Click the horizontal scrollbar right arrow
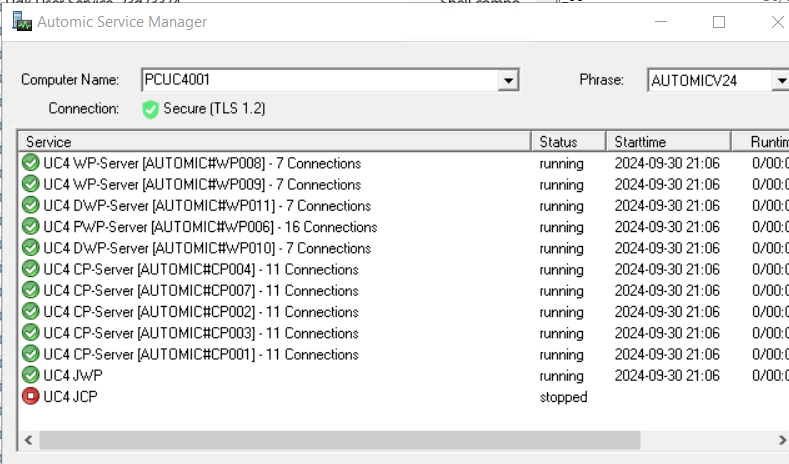 (782, 440)
